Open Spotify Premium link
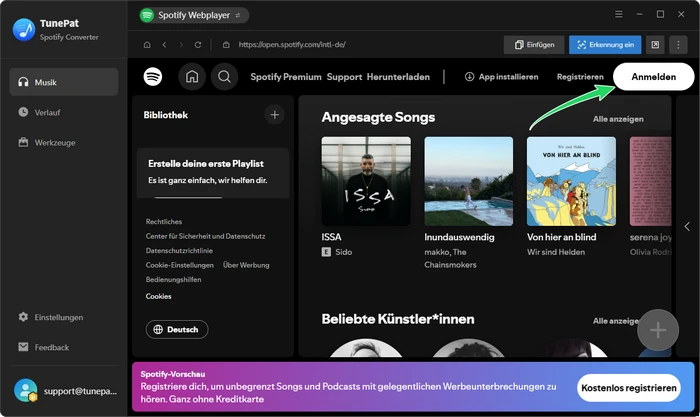The image size is (700, 417). (x=286, y=77)
